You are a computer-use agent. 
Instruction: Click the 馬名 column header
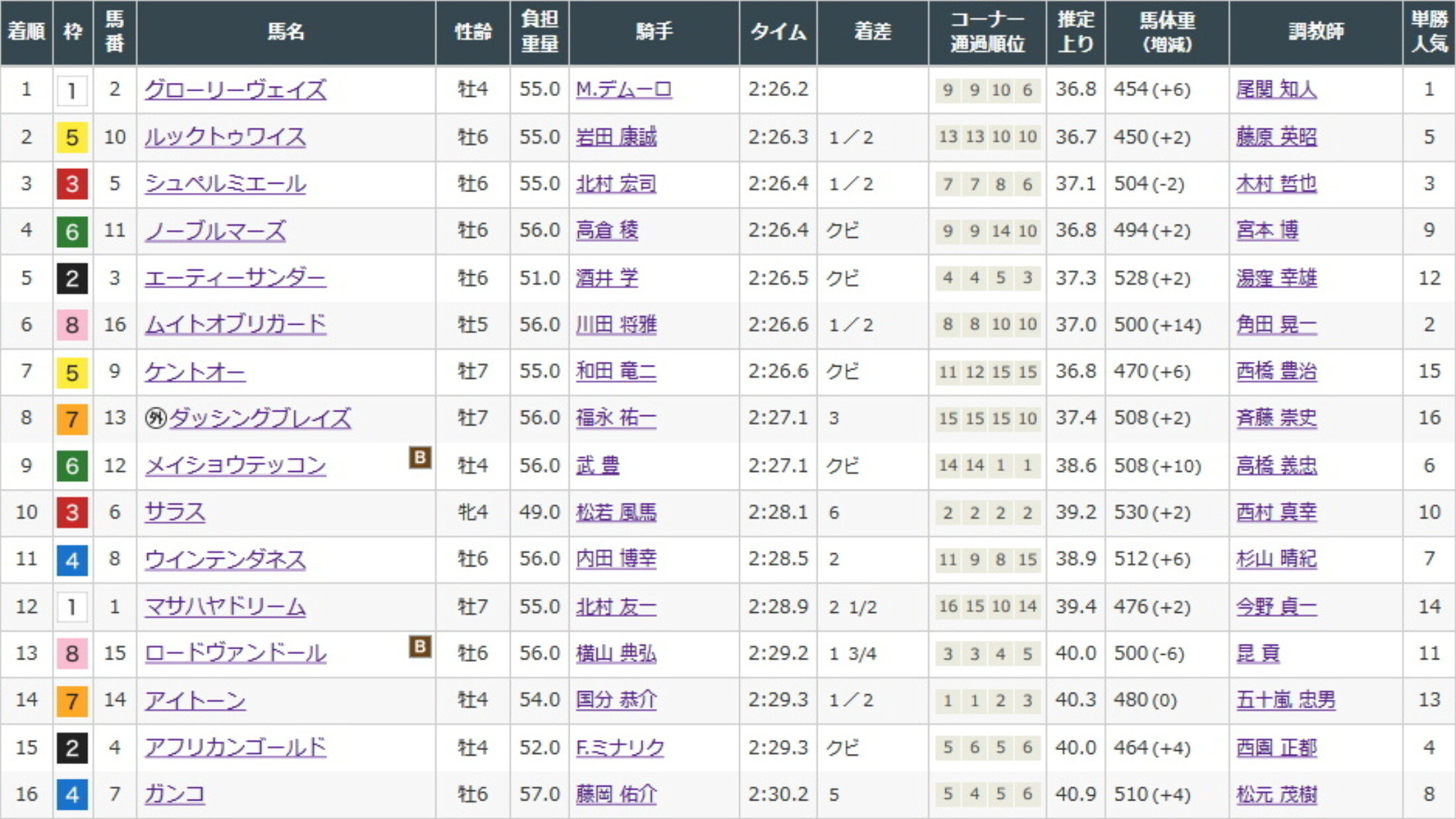286,32
